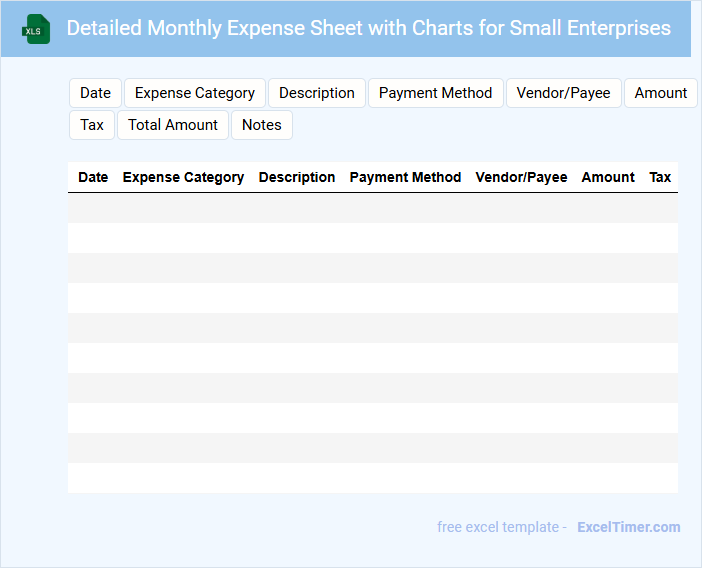Click the first empty table row

click(372, 208)
